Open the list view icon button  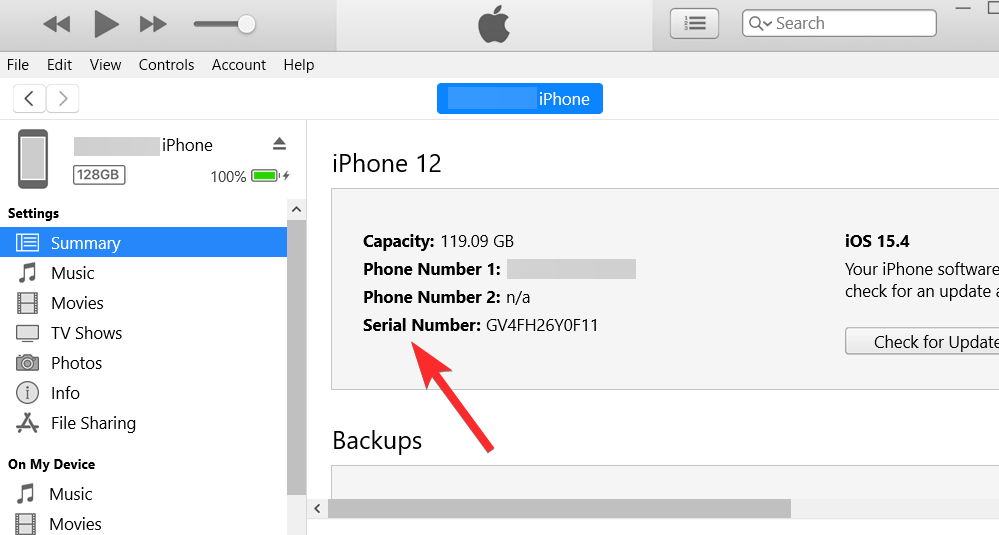point(694,23)
